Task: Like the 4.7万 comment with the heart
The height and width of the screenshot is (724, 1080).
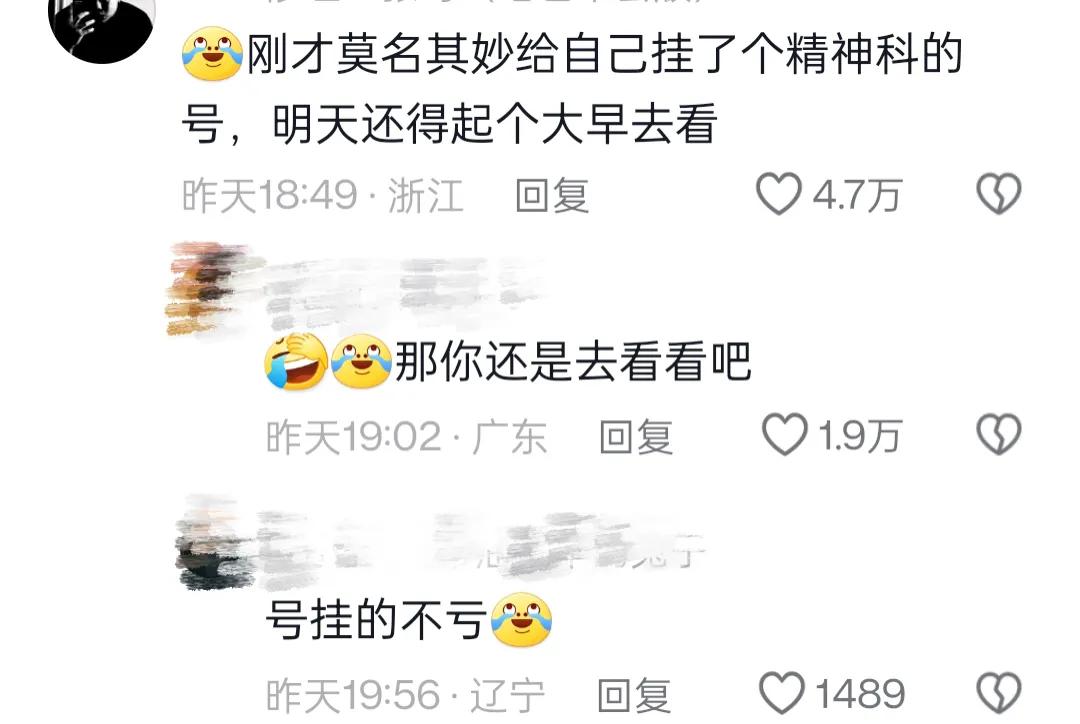Action: pos(778,194)
